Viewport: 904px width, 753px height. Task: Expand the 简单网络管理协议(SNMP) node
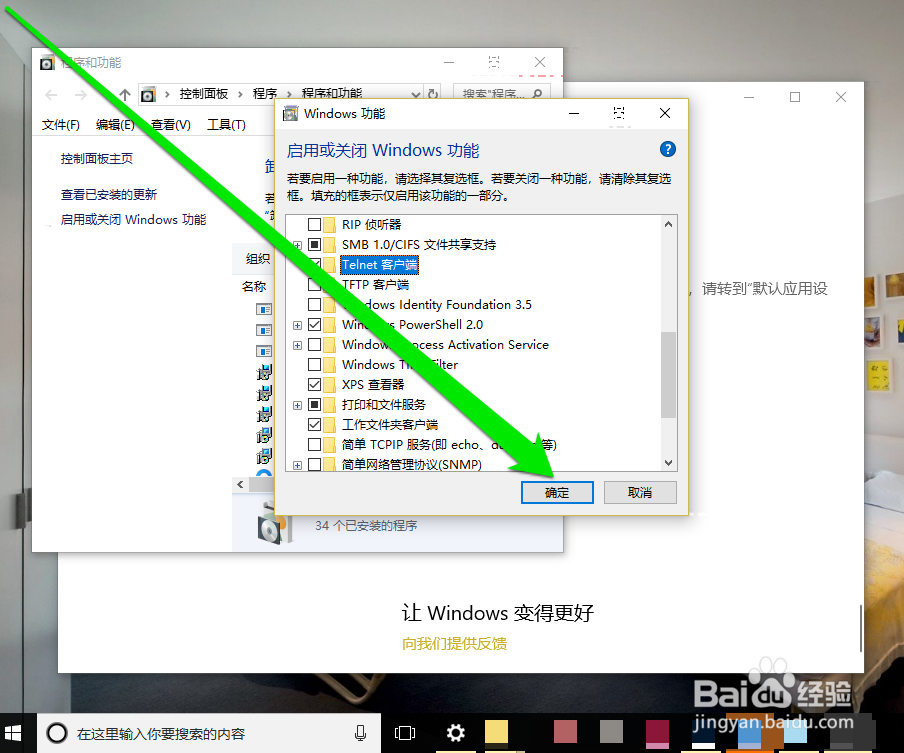pos(296,464)
